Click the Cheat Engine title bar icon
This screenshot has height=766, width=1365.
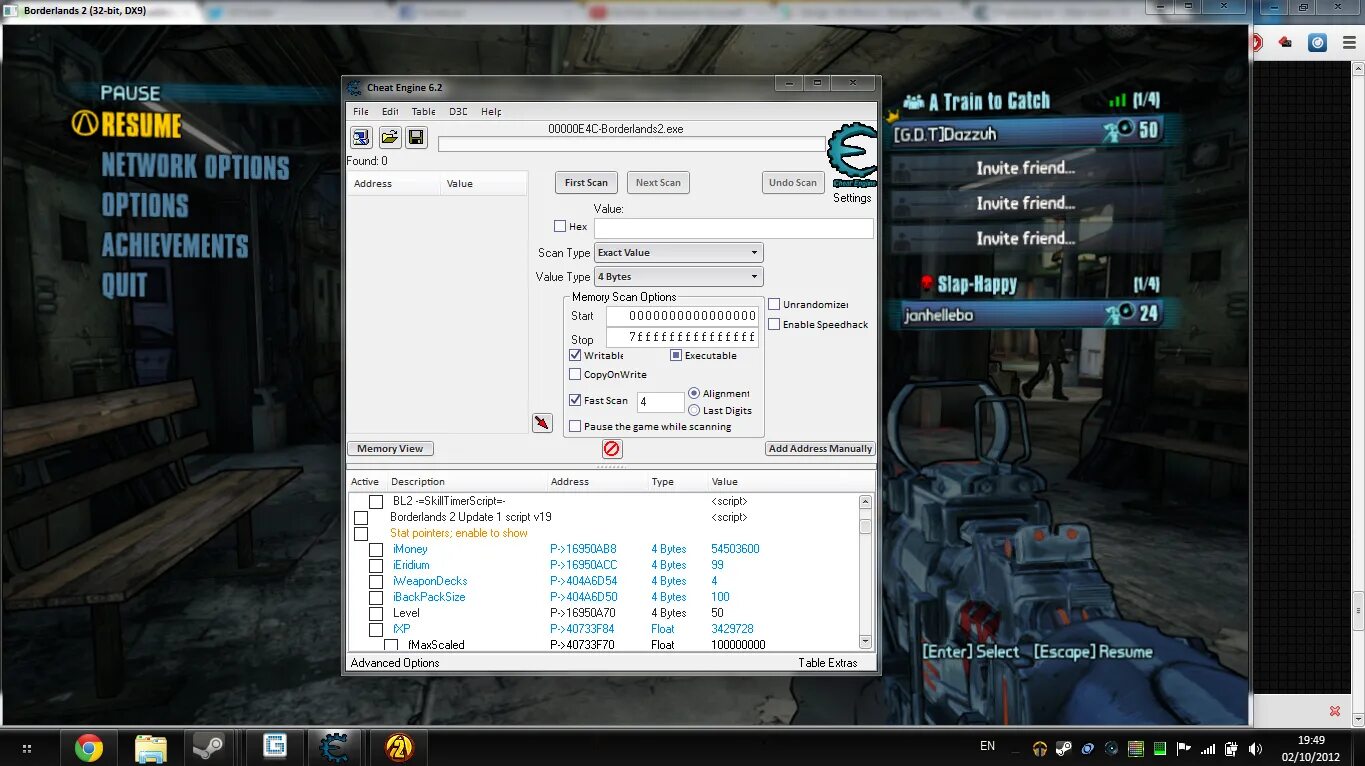click(x=354, y=88)
